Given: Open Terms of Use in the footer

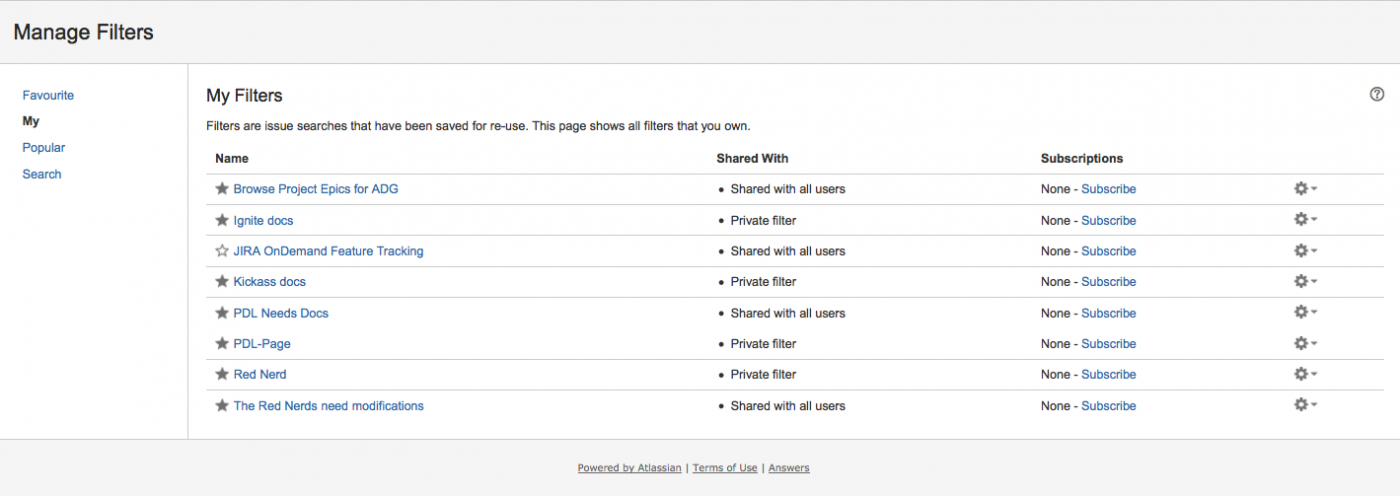Looking at the screenshot, I should coord(725,468).
